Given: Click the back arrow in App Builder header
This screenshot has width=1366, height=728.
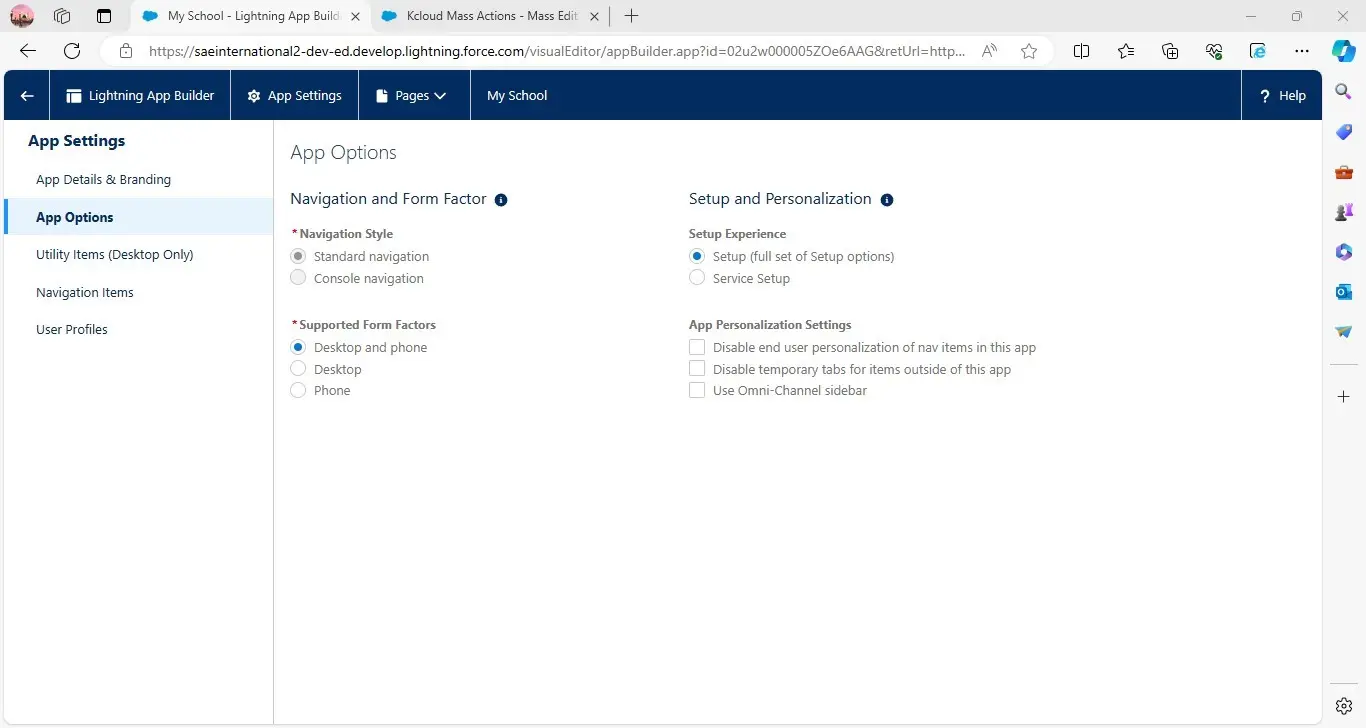Looking at the screenshot, I should [x=27, y=96].
